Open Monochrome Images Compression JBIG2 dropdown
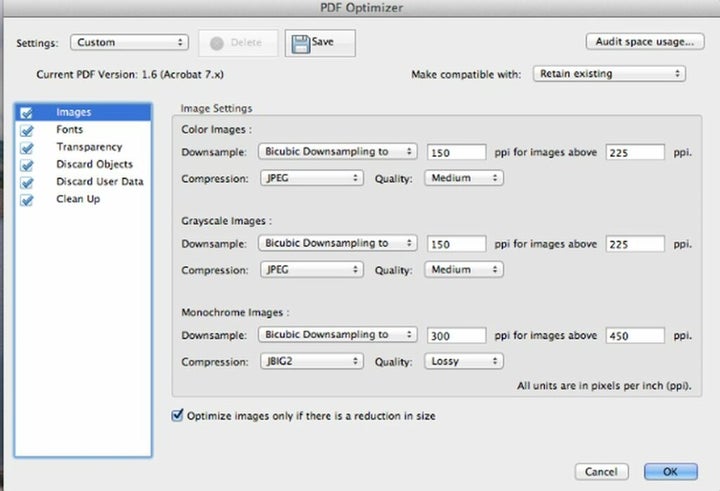This screenshot has height=491, width=720. pyautogui.click(x=310, y=361)
